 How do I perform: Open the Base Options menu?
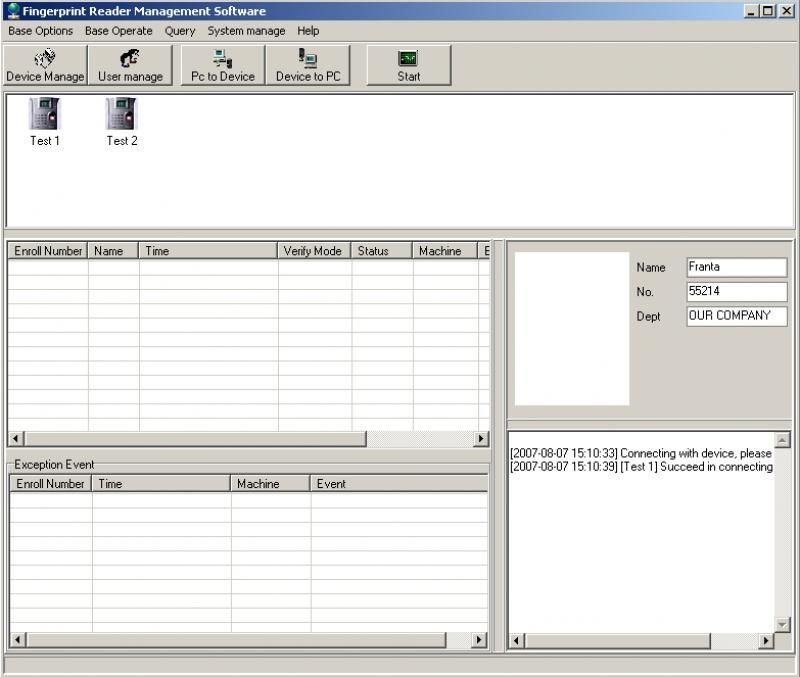40,31
